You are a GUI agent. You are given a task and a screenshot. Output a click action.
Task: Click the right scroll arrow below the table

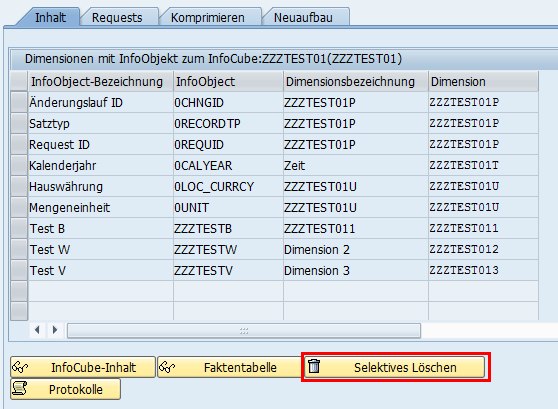(55, 330)
